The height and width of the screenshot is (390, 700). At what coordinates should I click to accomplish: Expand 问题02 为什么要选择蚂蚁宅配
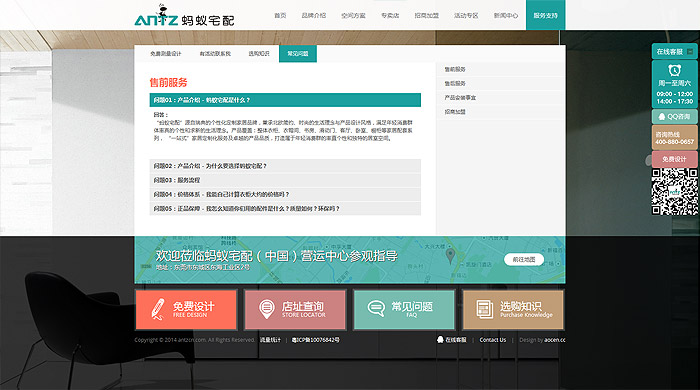[285, 166]
